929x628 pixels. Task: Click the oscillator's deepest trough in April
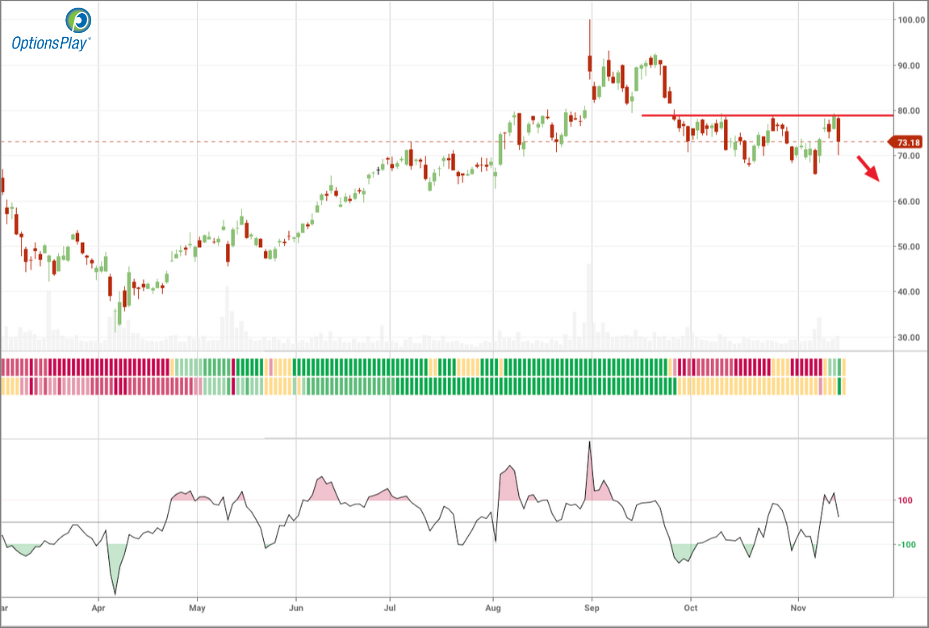point(115,590)
